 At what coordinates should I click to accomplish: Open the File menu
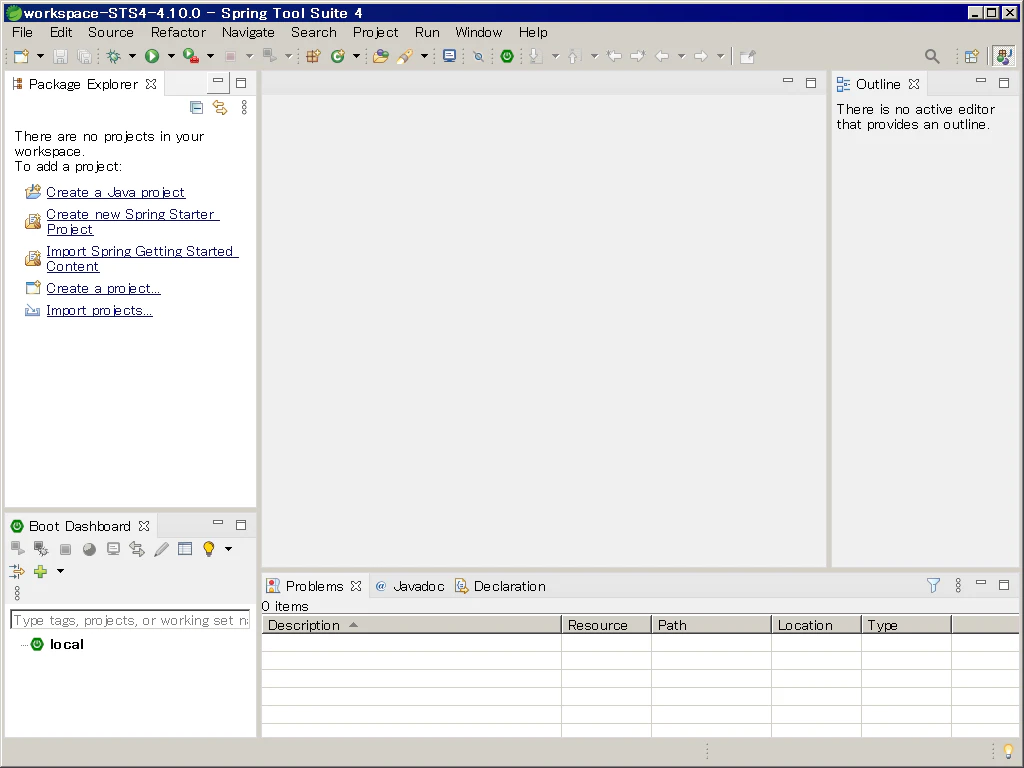[x=22, y=32]
